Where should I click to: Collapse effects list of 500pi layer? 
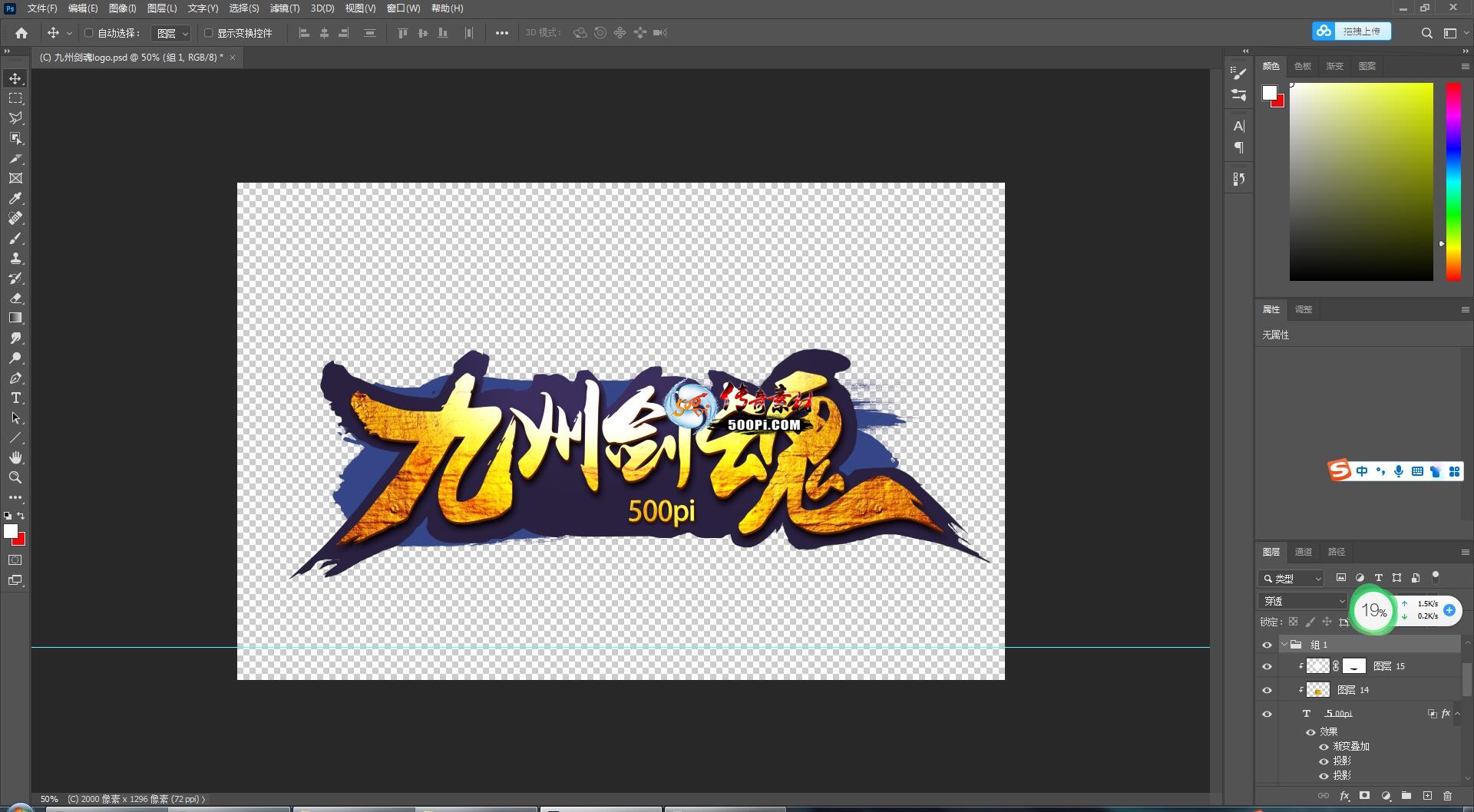pos(1458,714)
